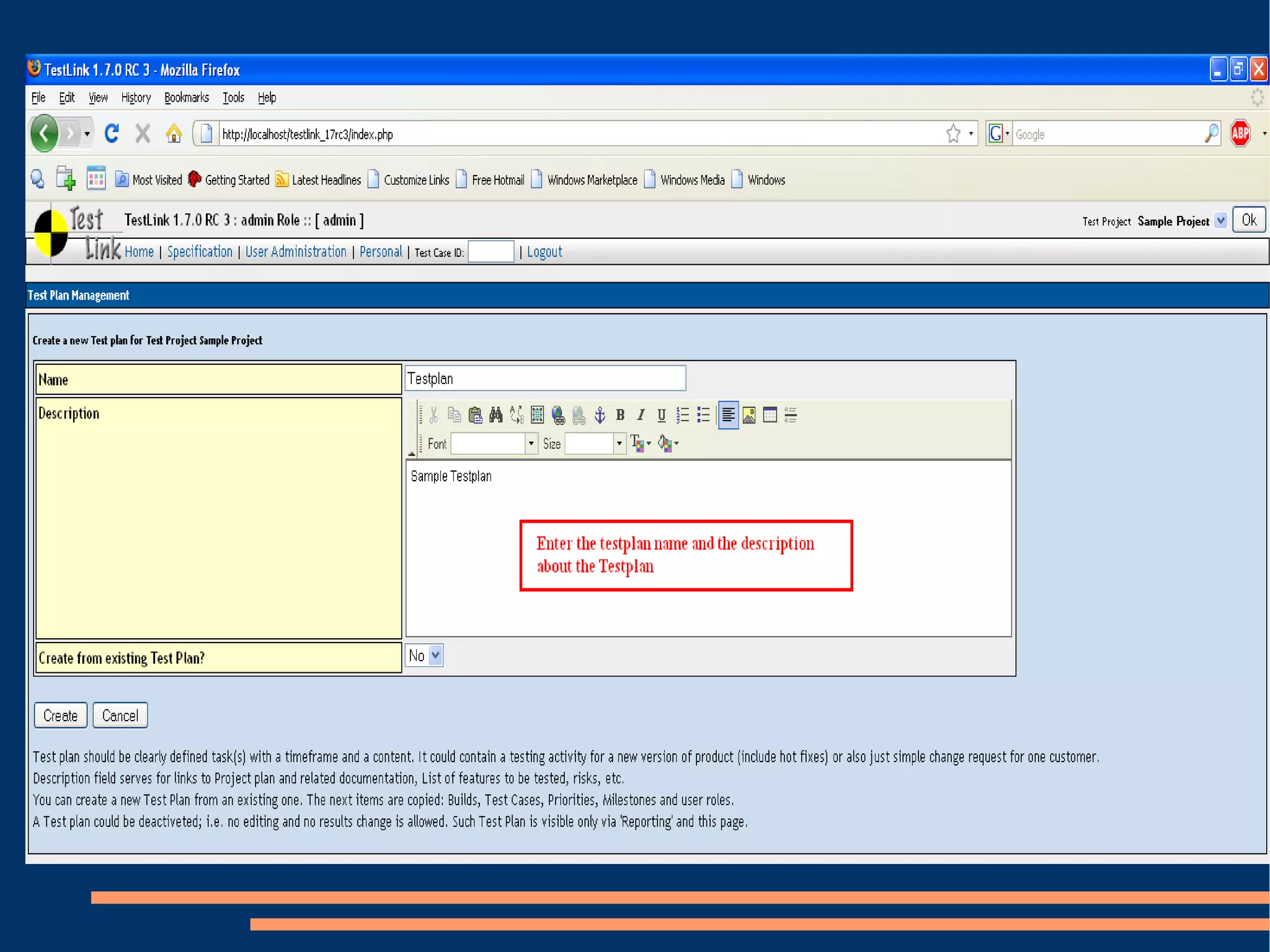Click the Select All icon

point(537,415)
